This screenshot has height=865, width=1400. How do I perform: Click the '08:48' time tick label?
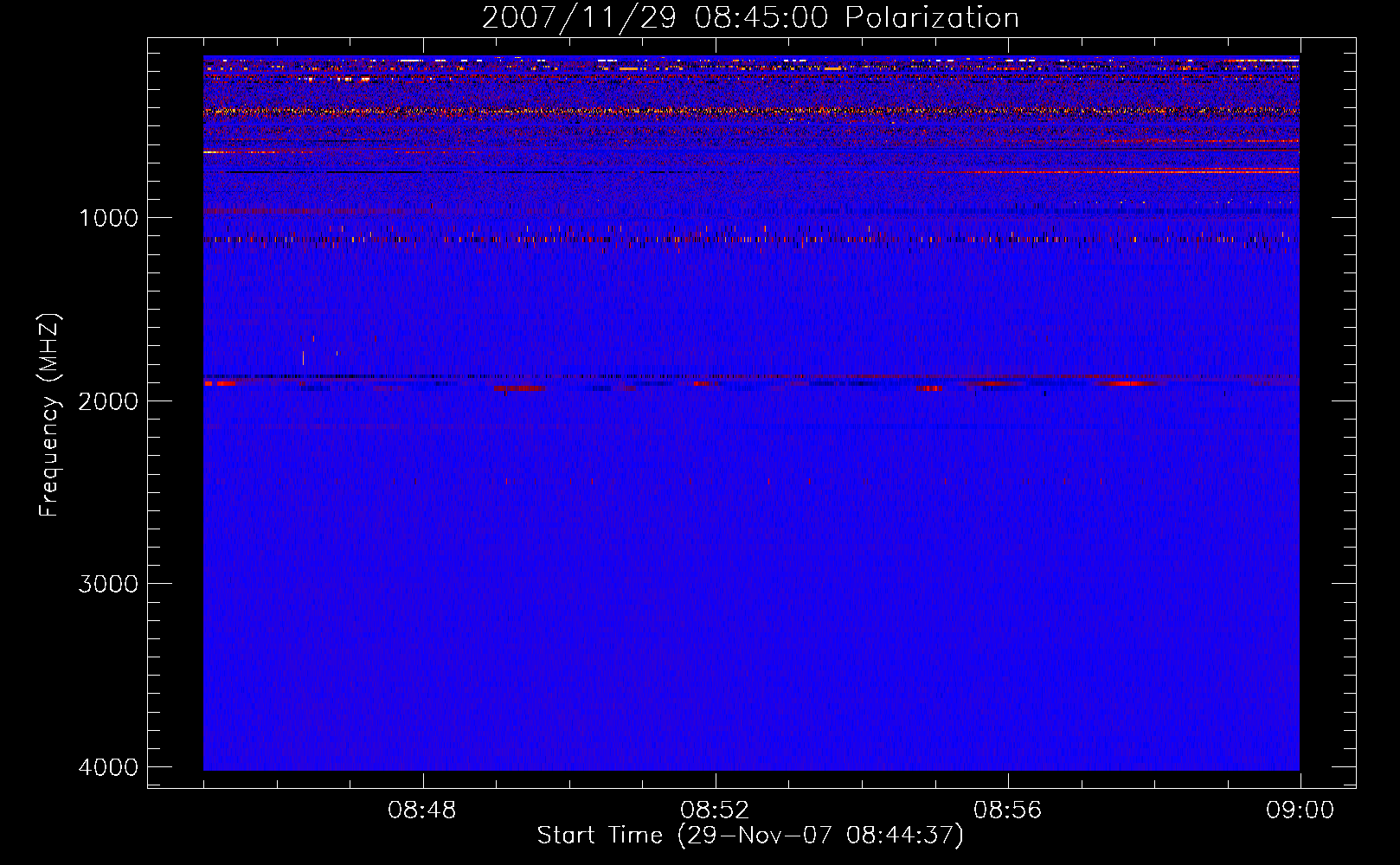(x=422, y=811)
